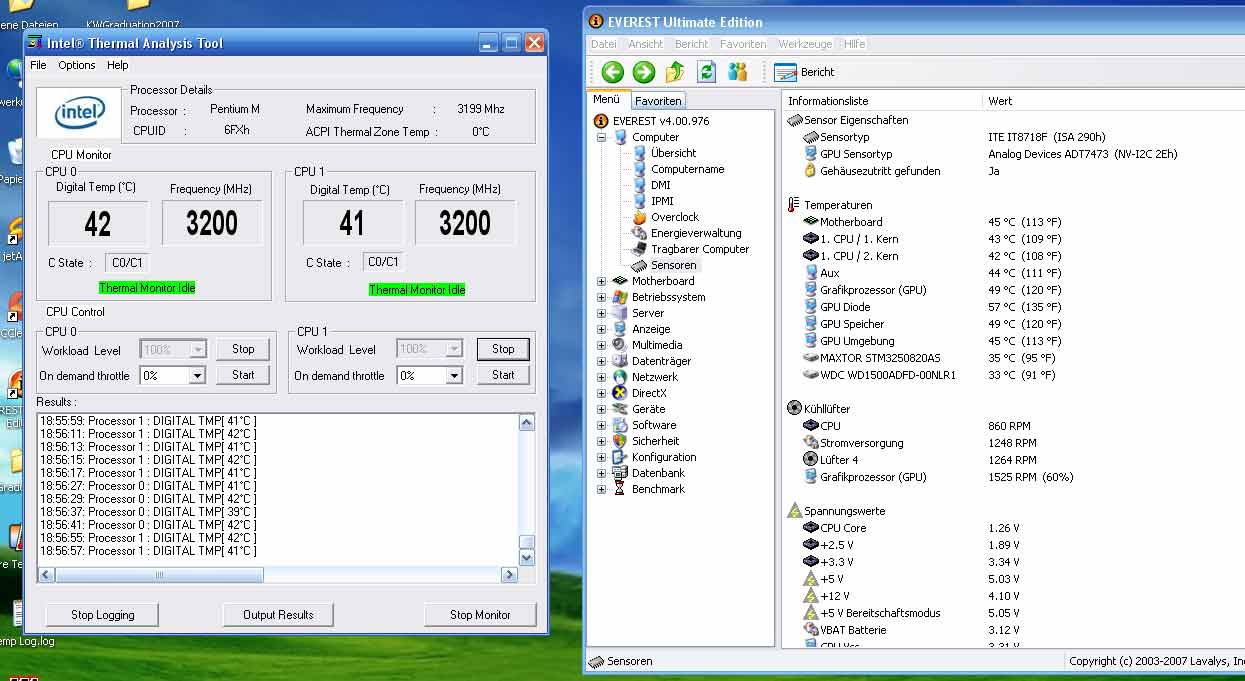Click the Anzeige icon in the tree
This screenshot has height=681, width=1245.
pos(621,329)
